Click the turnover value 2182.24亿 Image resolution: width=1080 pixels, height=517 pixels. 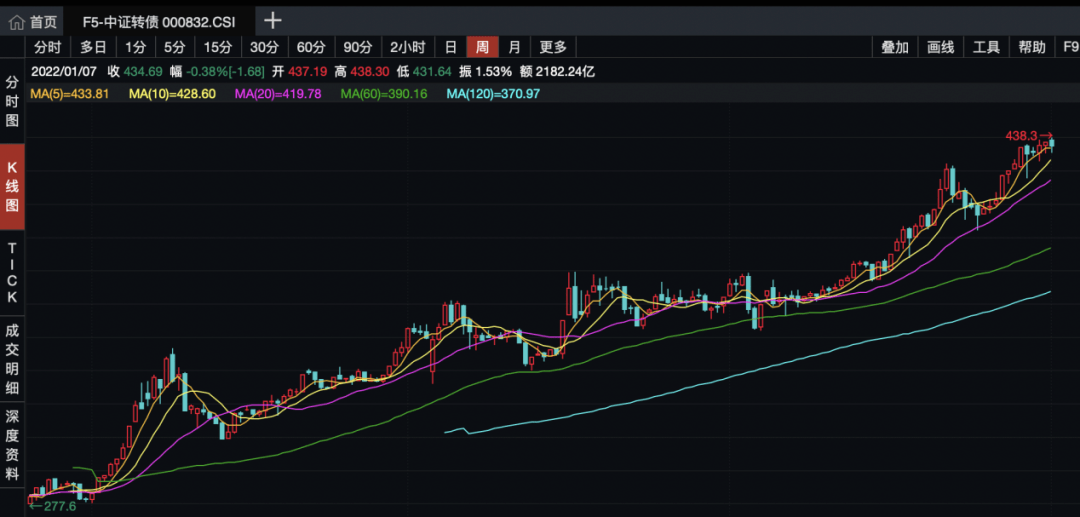(x=565, y=72)
